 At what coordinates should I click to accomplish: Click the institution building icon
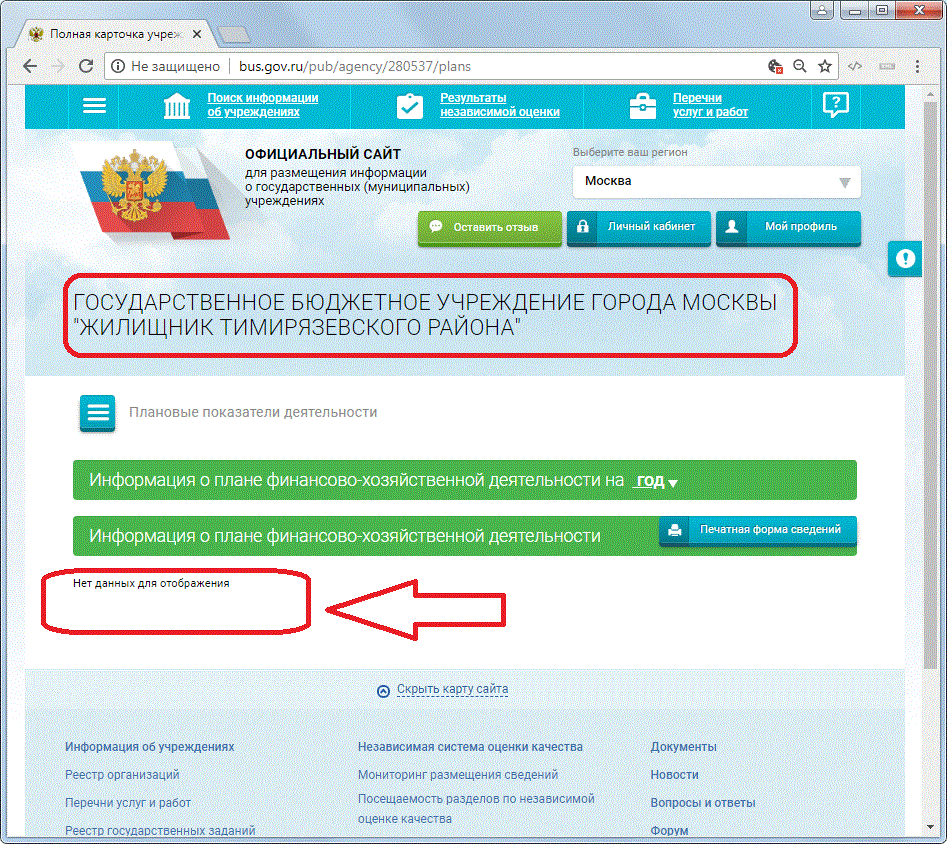pos(177,106)
